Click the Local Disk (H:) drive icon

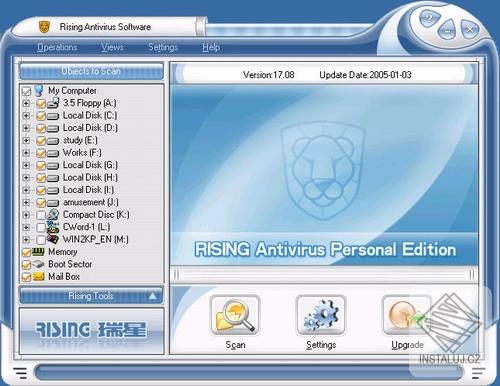pos(53,178)
